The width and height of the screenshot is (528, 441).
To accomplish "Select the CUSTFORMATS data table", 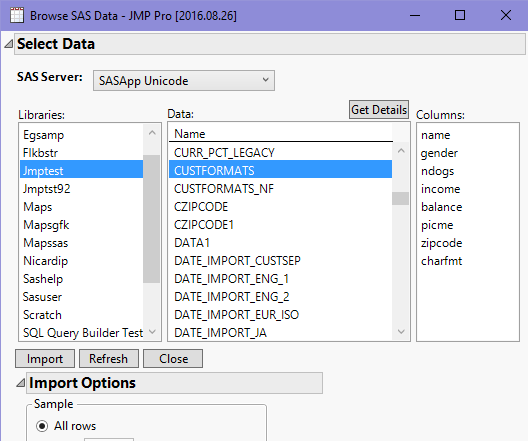I will click(x=280, y=169).
